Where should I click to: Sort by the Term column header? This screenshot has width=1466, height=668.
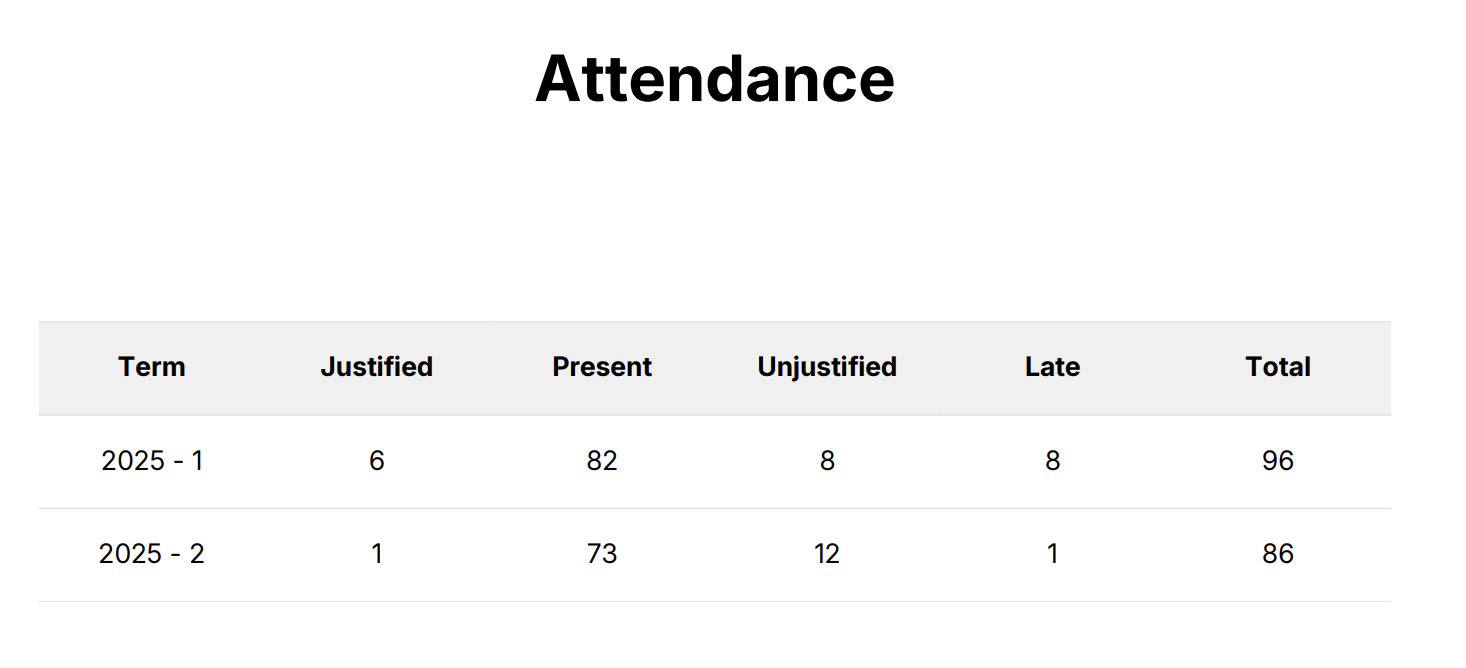[152, 367]
